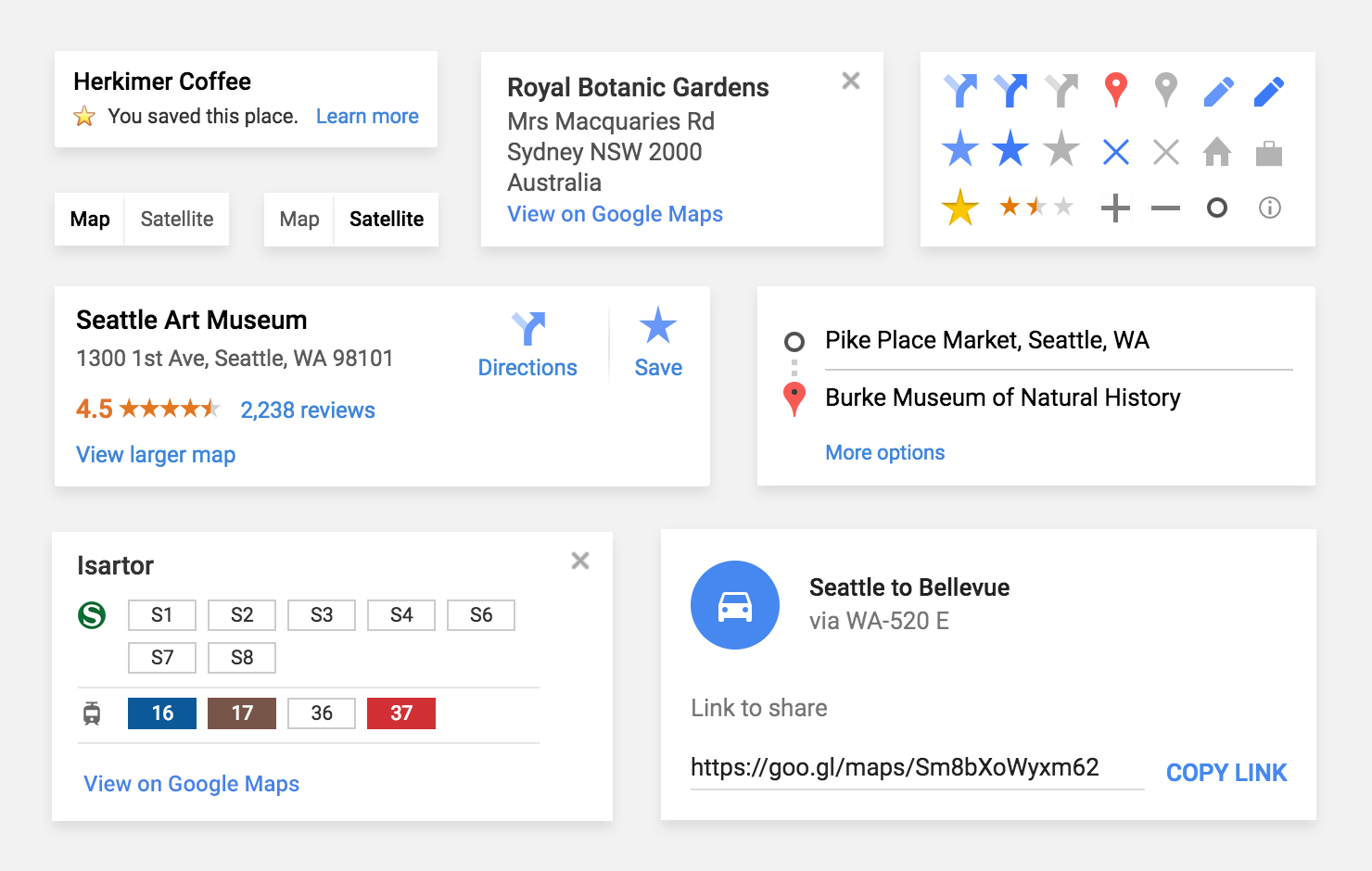Click origin circle beside Pike Place Market

coord(794,342)
